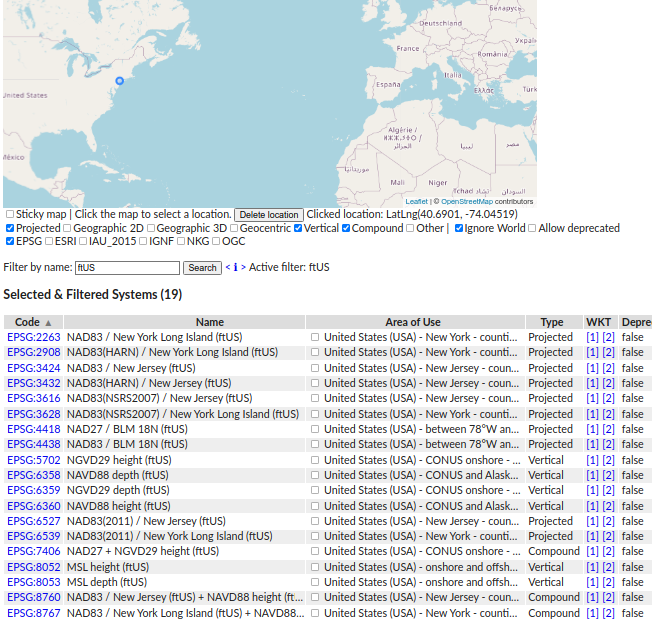Screen dimensions: 652x627
Task: Click the Type column header
Action: point(552,322)
